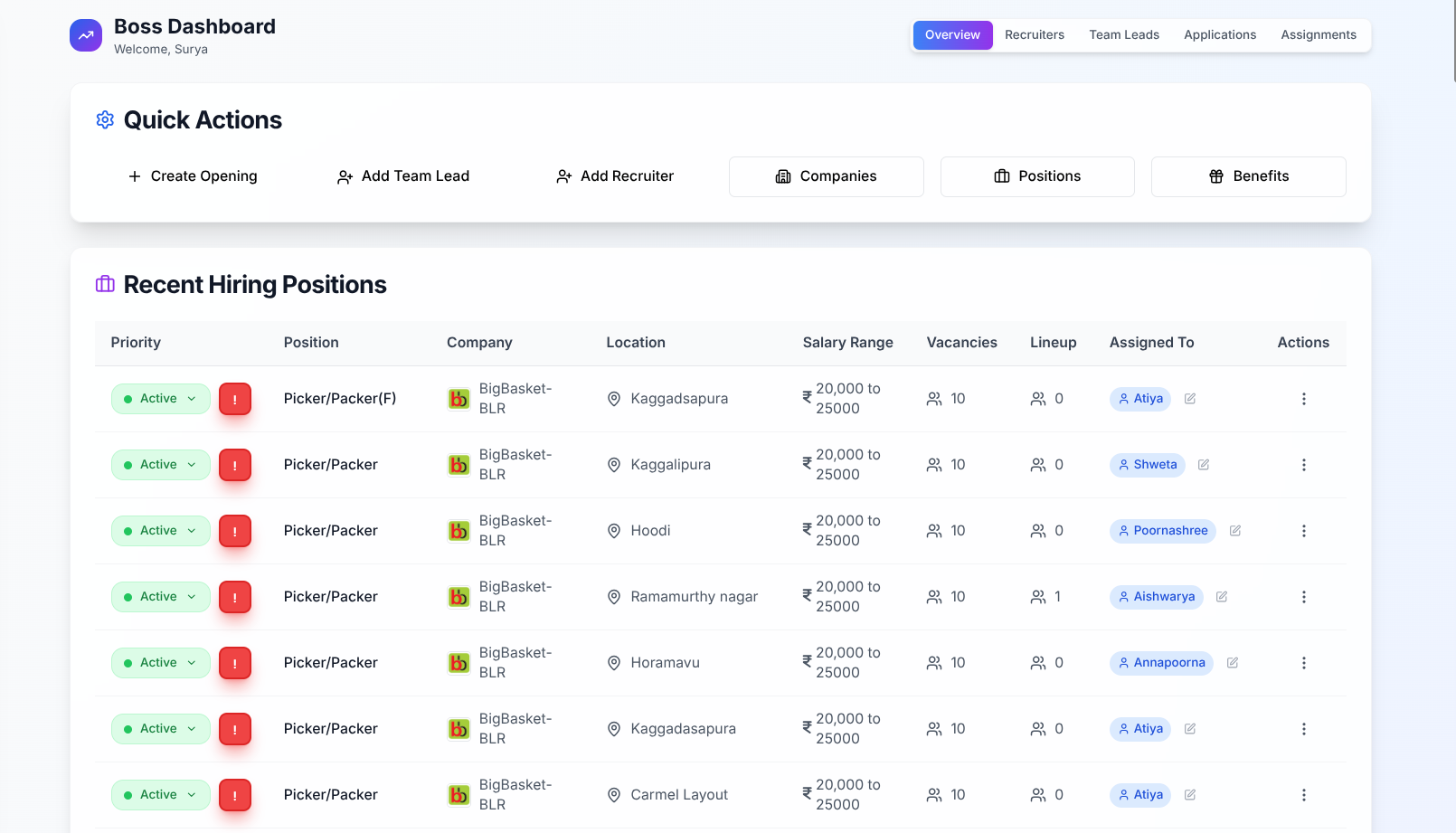Open status dropdown for Carmel Layout row
1456x833 pixels.
(x=161, y=795)
